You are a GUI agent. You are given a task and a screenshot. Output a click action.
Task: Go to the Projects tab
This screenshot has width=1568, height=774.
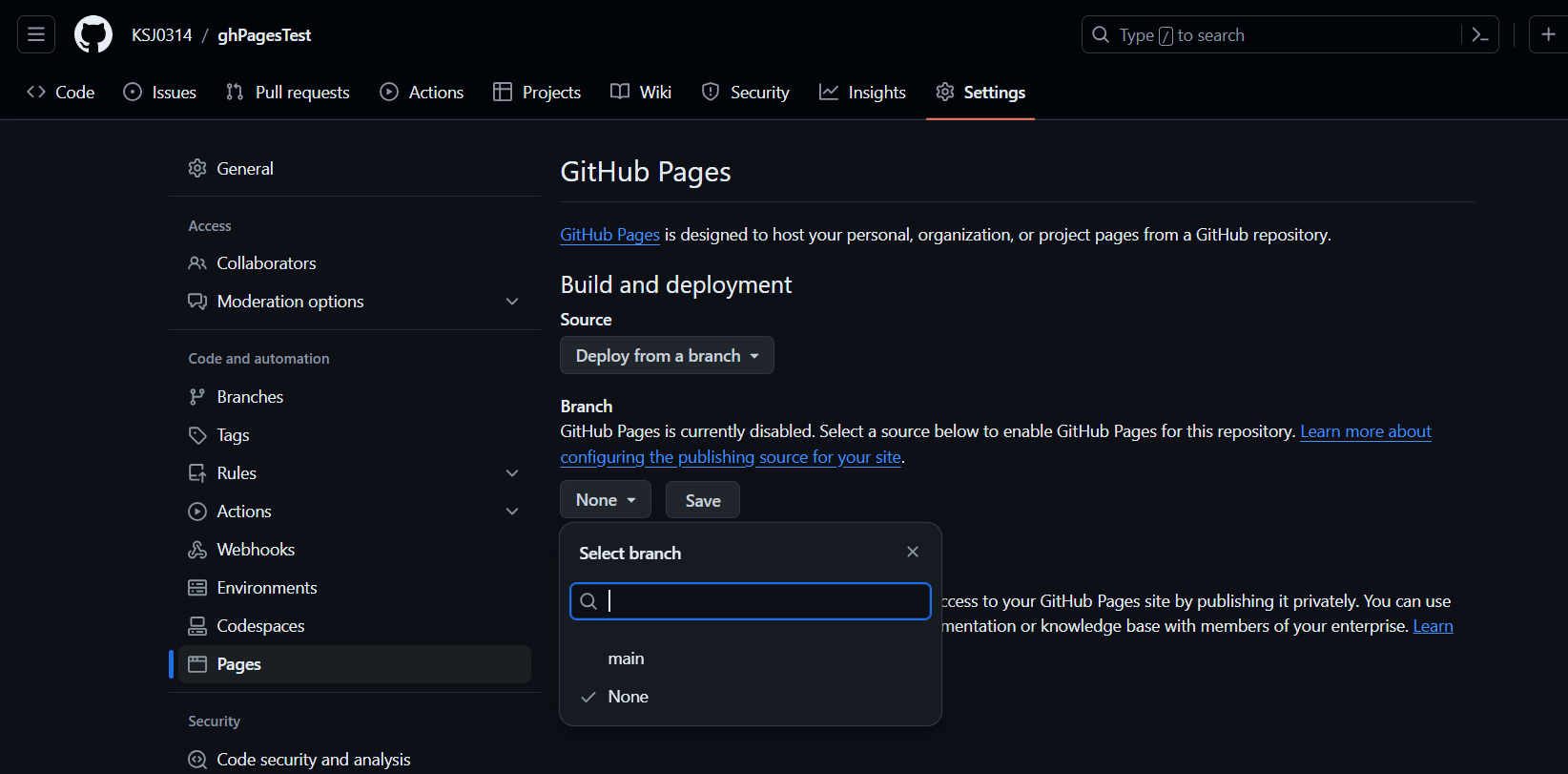click(537, 93)
